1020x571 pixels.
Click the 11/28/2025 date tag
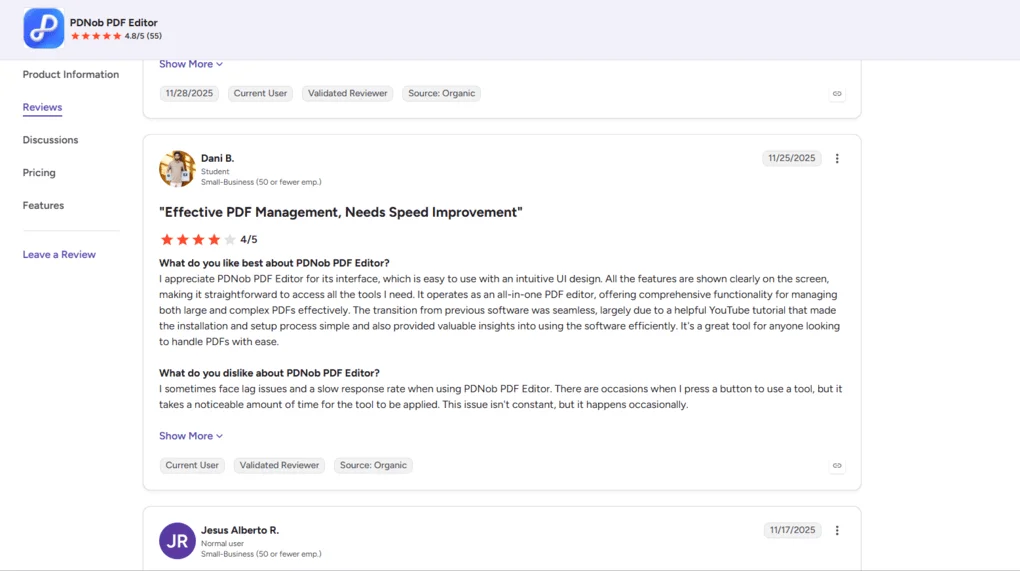189,93
